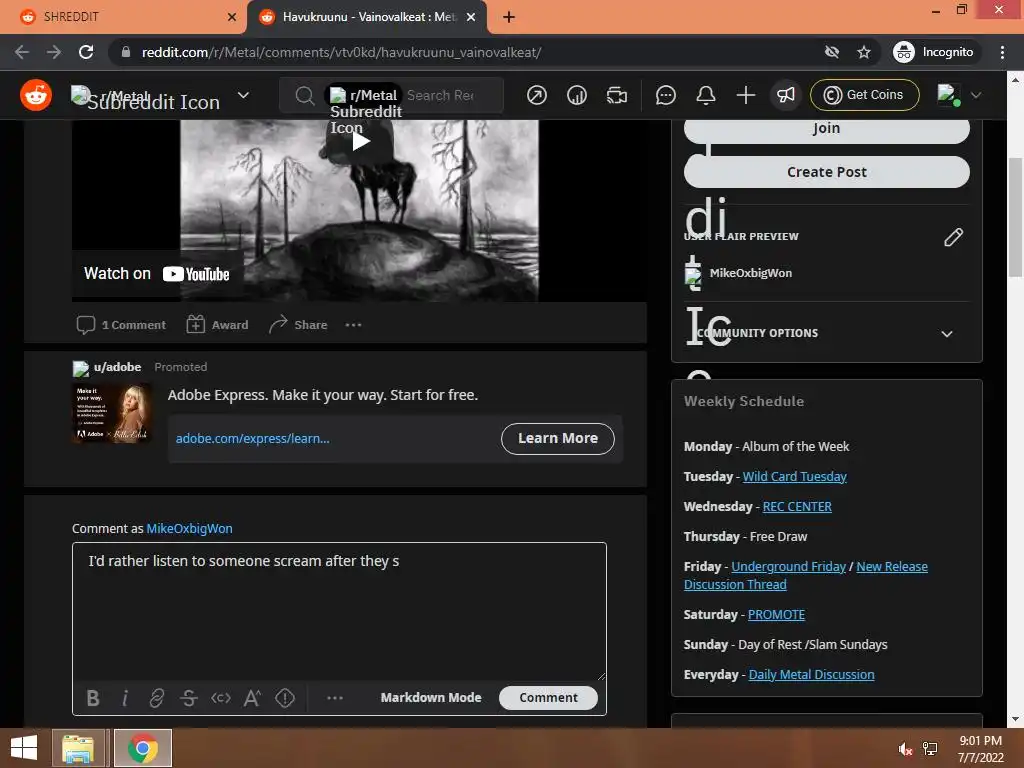Image resolution: width=1024 pixels, height=768 pixels.
Task: Toggle superscript formatting
Action: [252, 698]
